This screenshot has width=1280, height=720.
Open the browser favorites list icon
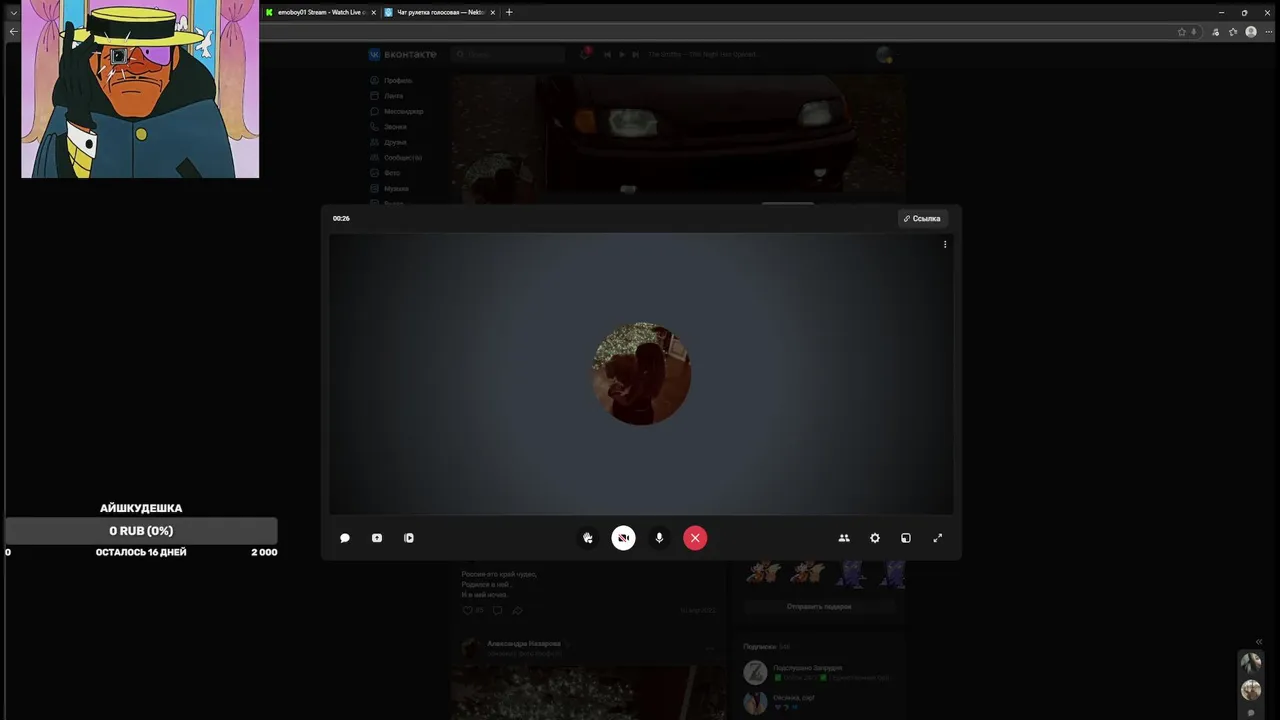[1233, 32]
